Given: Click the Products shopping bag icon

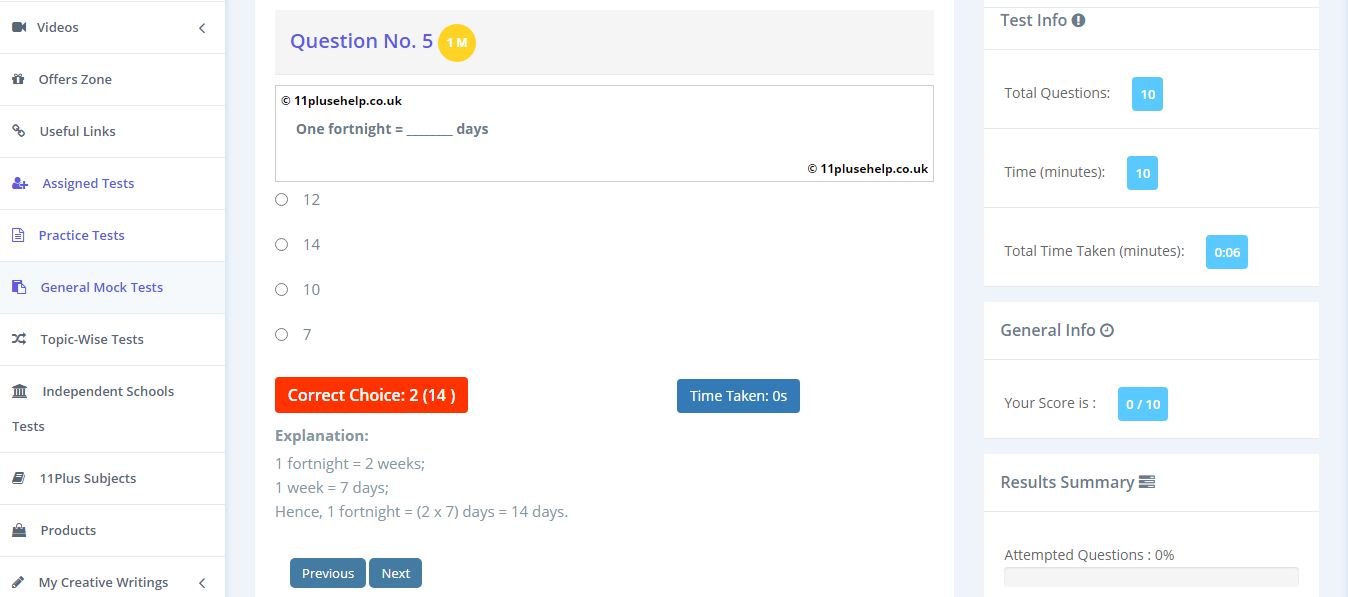Looking at the screenshot, I should pos(19,530).
